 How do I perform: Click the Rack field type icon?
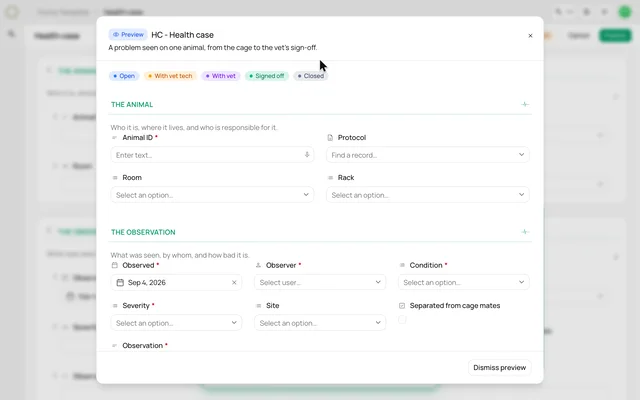tap(330, 178)
